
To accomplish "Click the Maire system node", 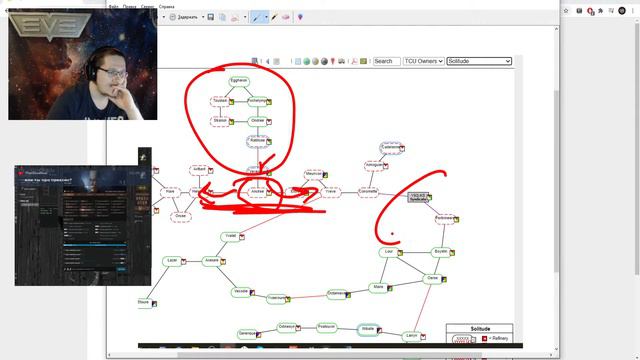I will pos(378,287).
